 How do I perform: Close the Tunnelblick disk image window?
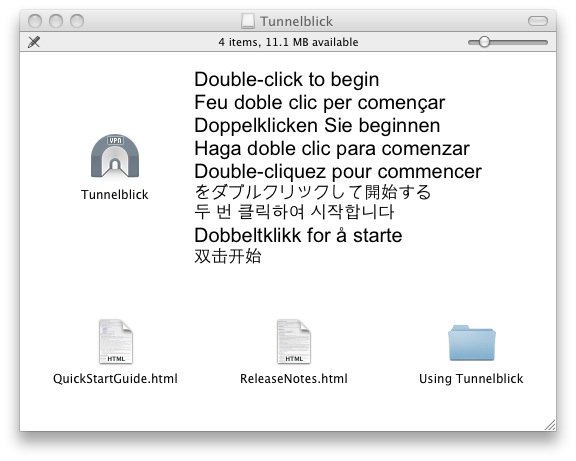[x=35, y=21]
